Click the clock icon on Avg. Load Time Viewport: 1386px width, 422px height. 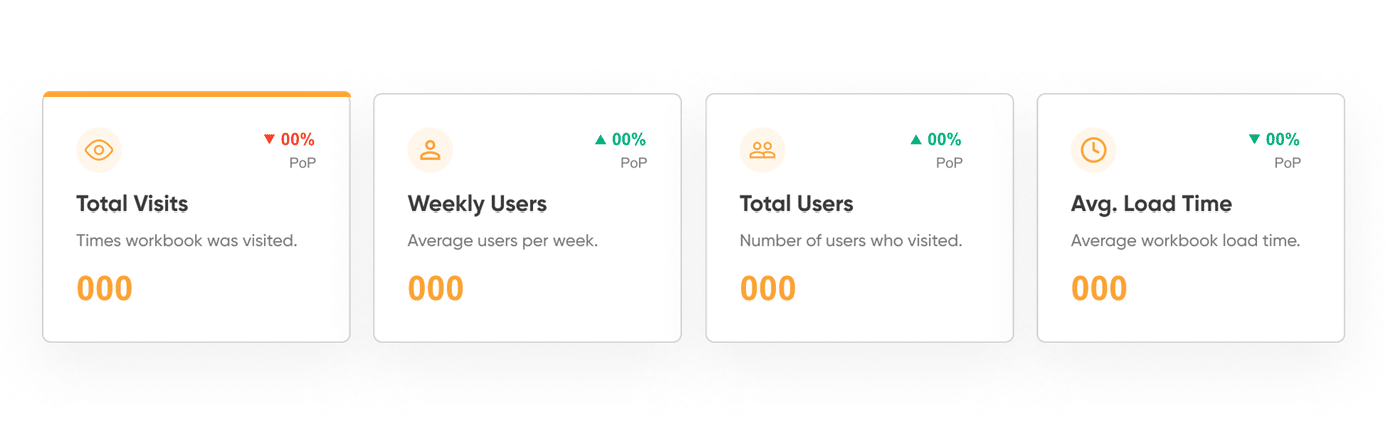coord(1094,150)
